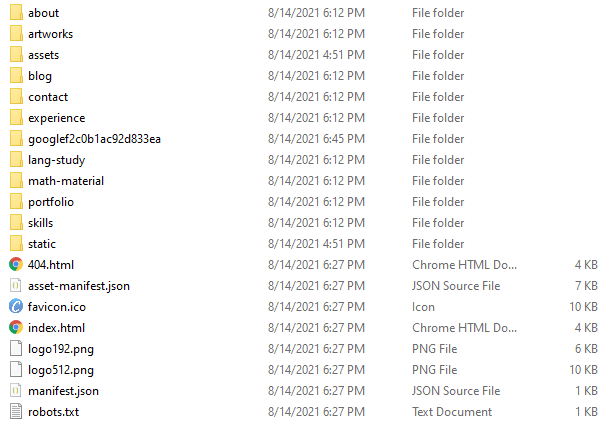Select the portfolio folder name
The image size is (611, 435).
(x=51, y=202)
